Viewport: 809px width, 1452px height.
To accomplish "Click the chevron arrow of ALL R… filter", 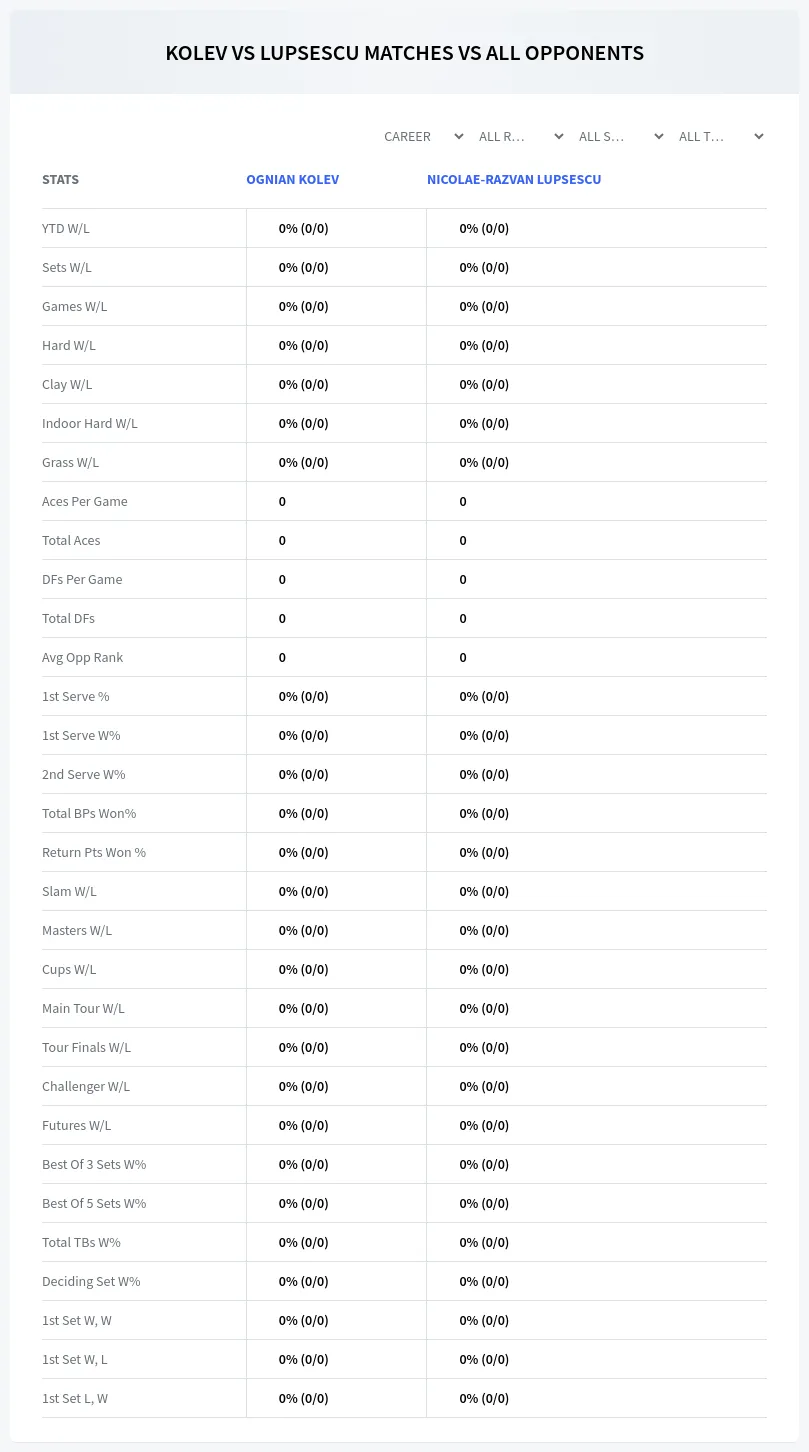I will (x=559, y=137).
